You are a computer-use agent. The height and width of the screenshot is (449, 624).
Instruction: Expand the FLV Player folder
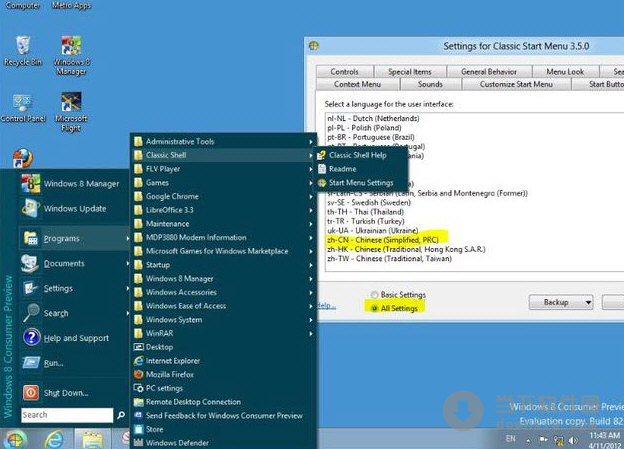223,169
